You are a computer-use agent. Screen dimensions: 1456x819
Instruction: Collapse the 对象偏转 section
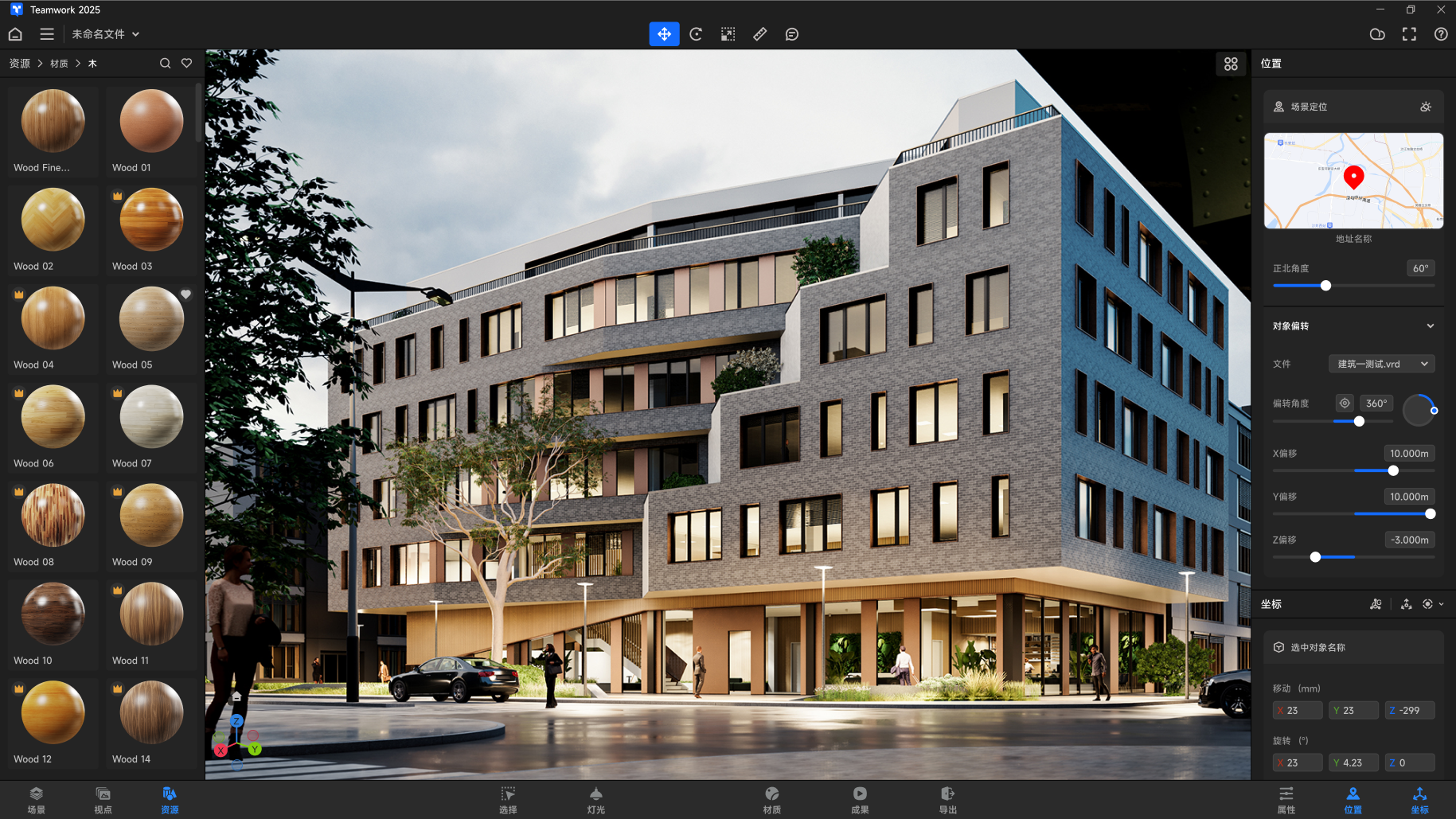point(1431,326)
